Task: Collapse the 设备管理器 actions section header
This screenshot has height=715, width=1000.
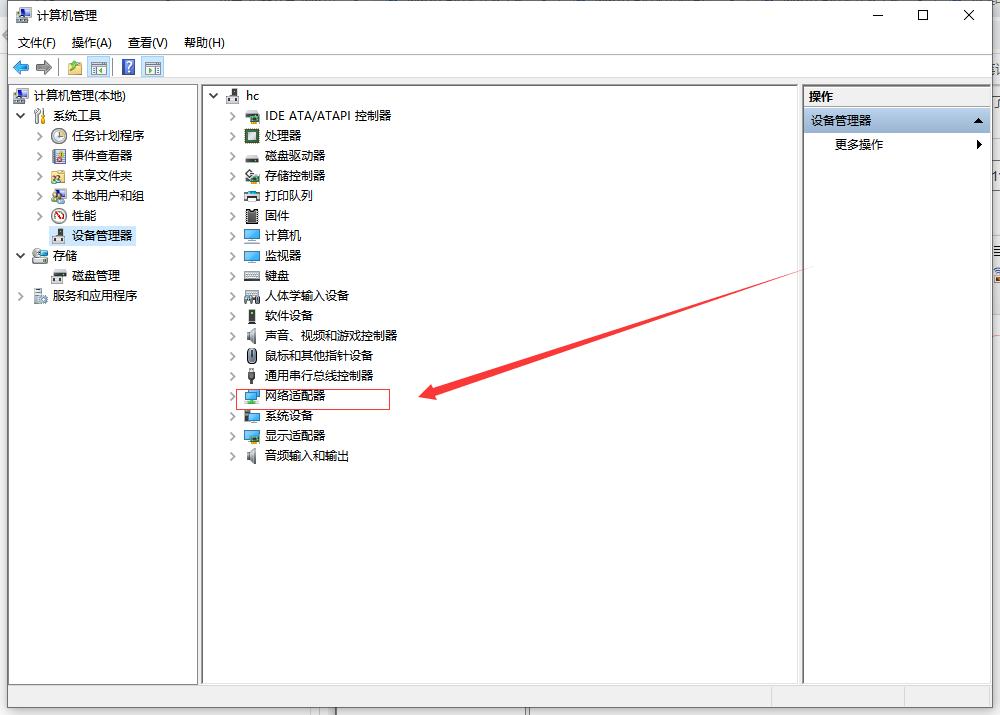Action: 979,121
